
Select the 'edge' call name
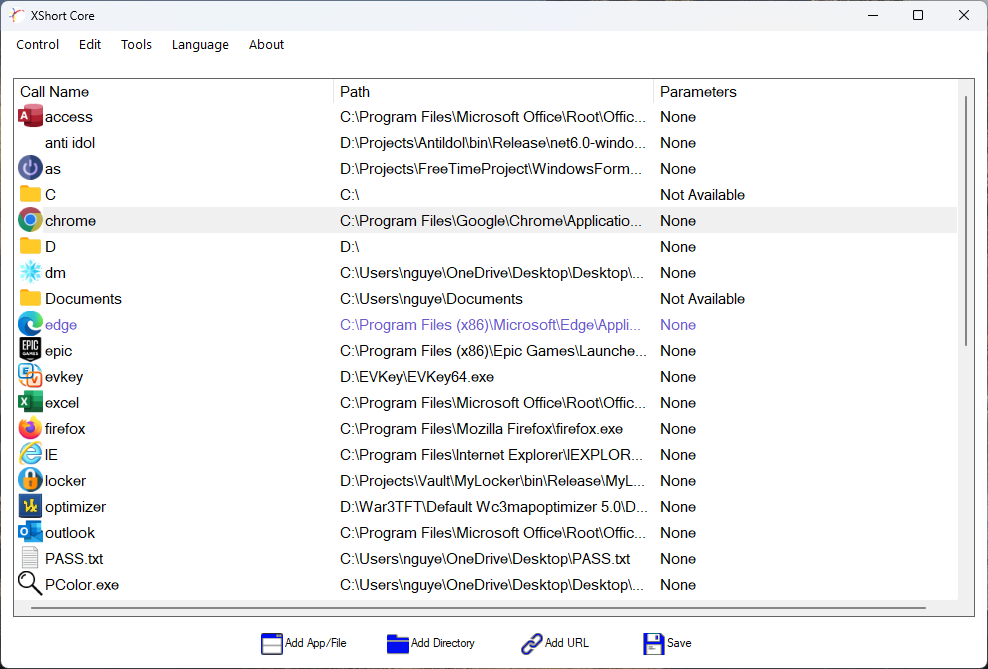[61, 325]
